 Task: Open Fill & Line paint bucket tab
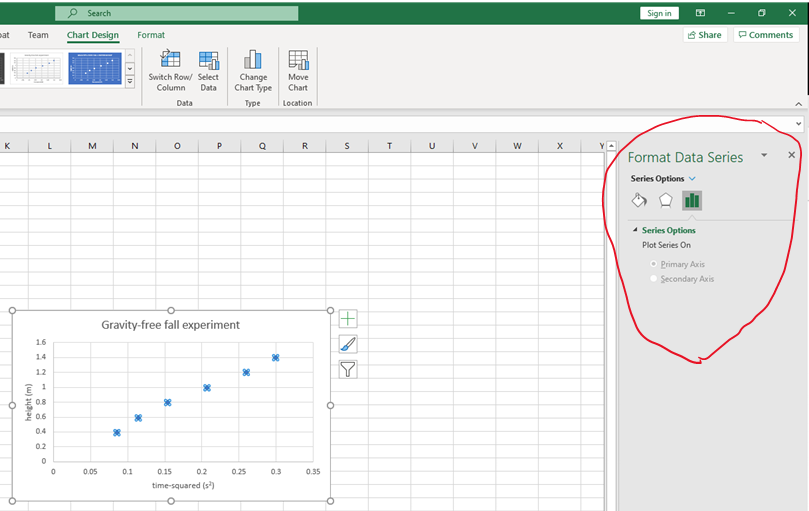click(x=639, y=200)
